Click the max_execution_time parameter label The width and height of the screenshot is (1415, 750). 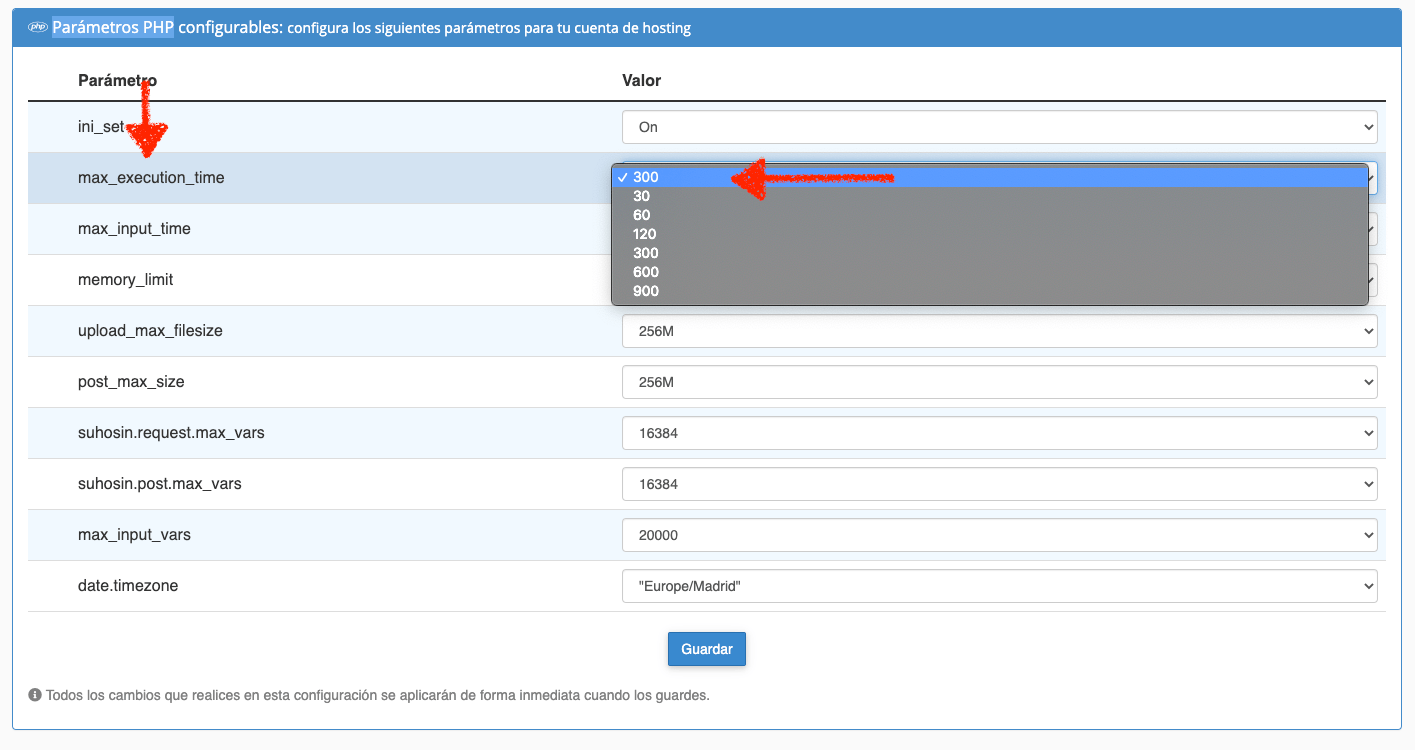click(x=151, y=178)
